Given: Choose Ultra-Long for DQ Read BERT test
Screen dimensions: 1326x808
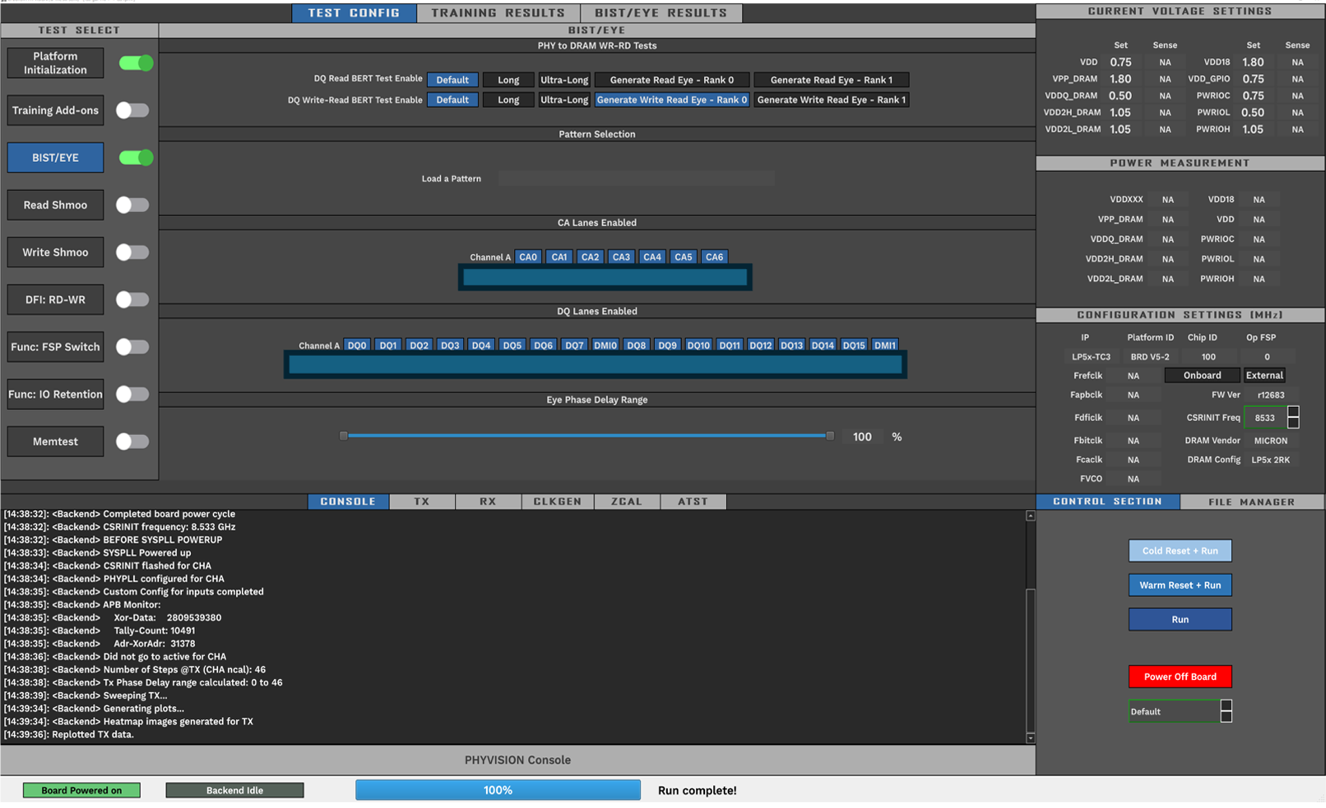Looking at the screenshot, I should 564,80.
